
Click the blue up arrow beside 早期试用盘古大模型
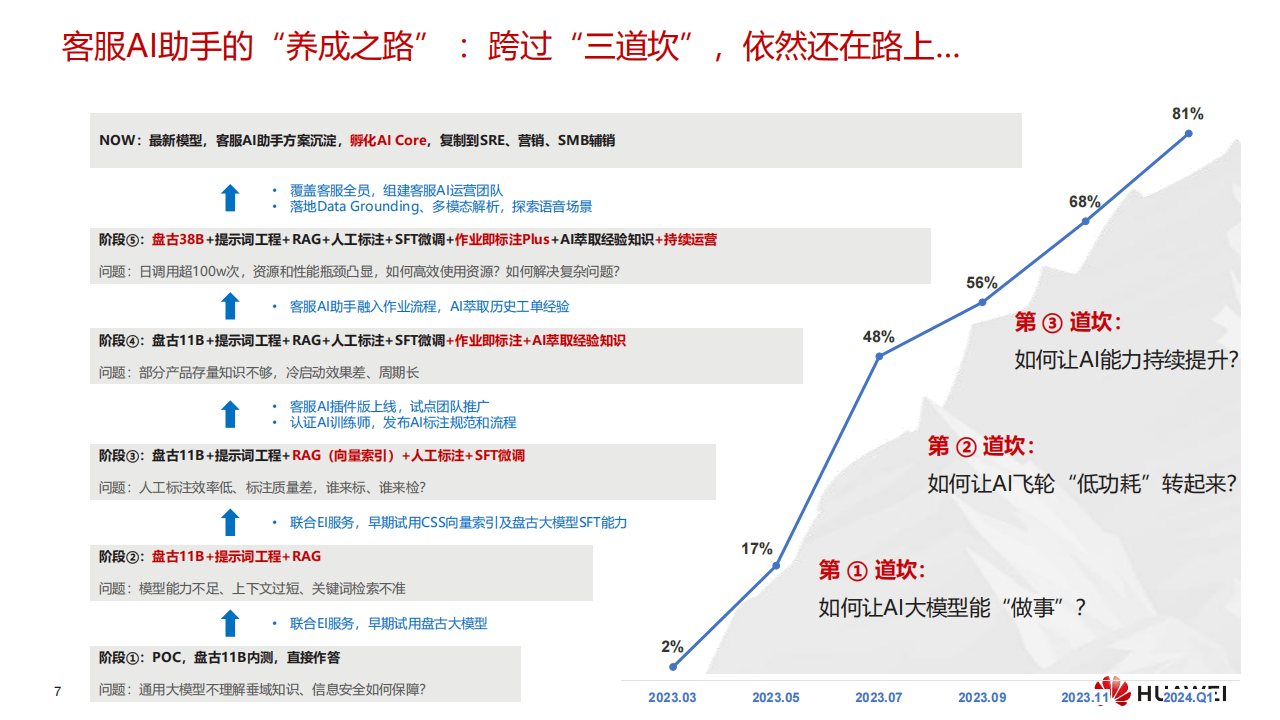click(230, 623)
